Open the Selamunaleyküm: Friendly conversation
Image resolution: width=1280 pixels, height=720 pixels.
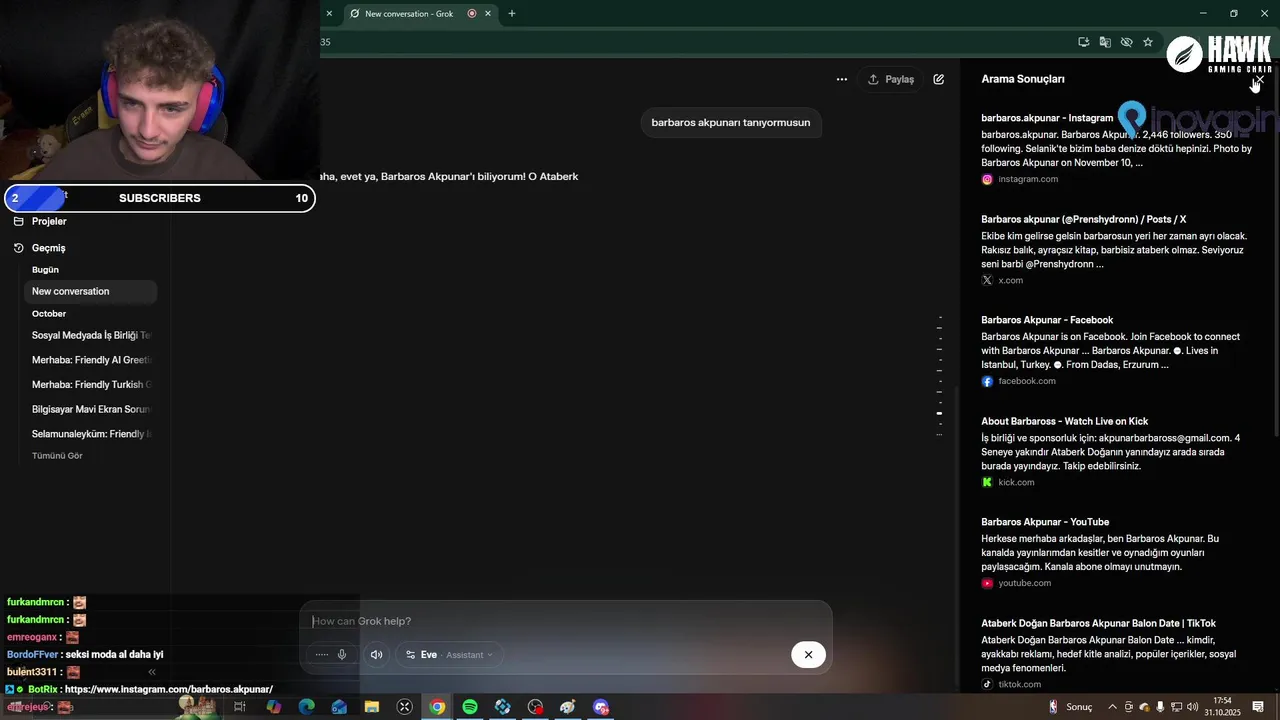[x=90, y=434]
